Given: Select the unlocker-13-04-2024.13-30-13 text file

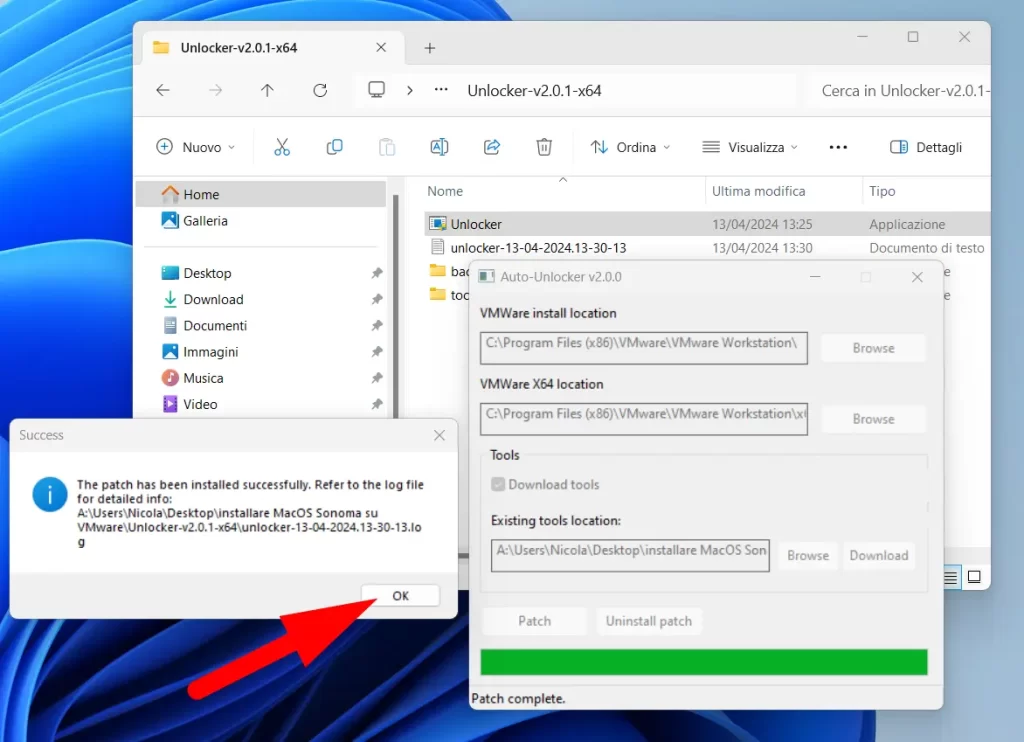Looking at the screenshot, I should [707, 248].
